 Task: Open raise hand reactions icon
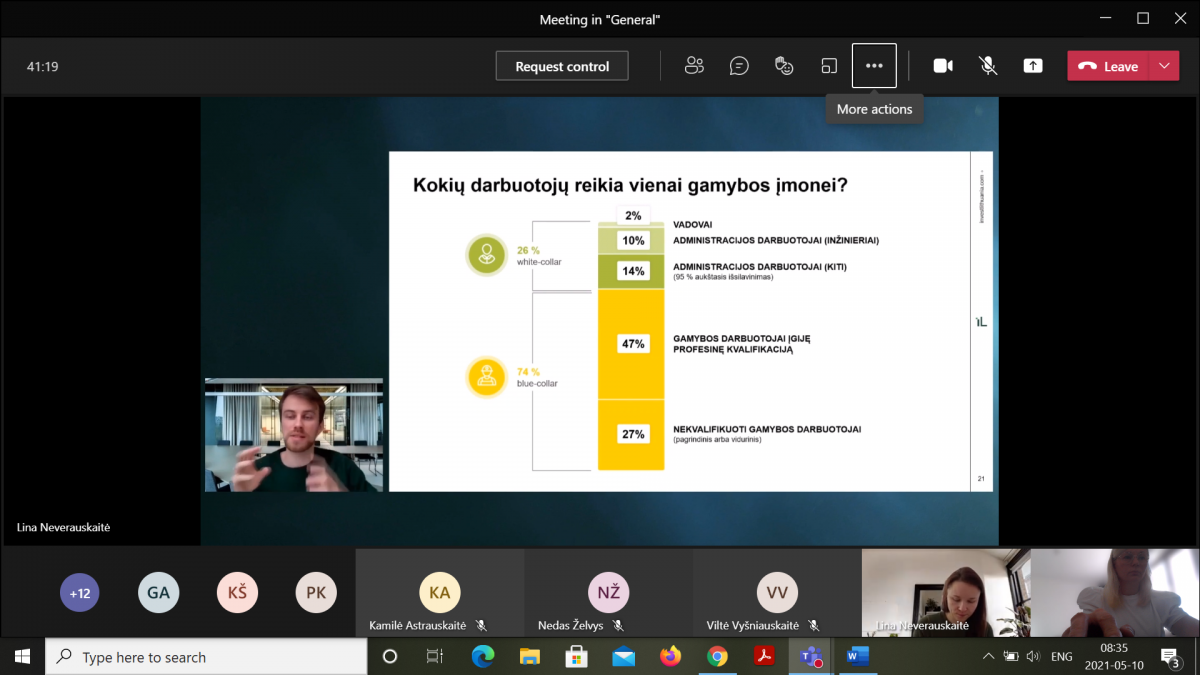(x=784, y=66)
